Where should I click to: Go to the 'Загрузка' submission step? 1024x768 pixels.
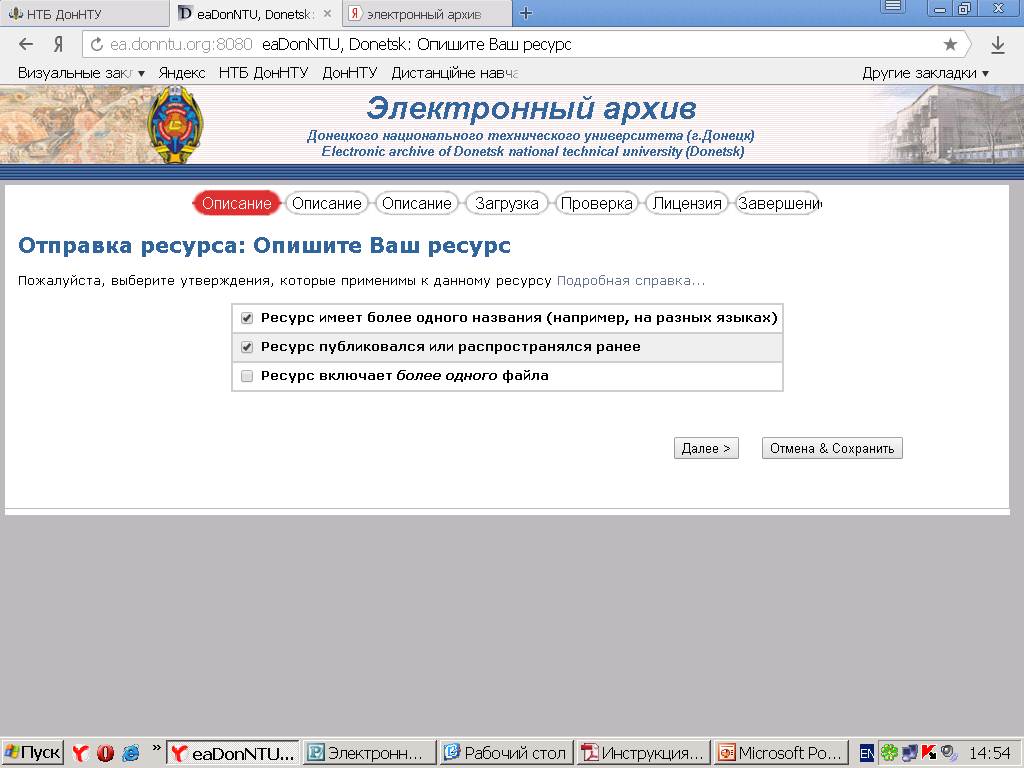pos(507,204)
